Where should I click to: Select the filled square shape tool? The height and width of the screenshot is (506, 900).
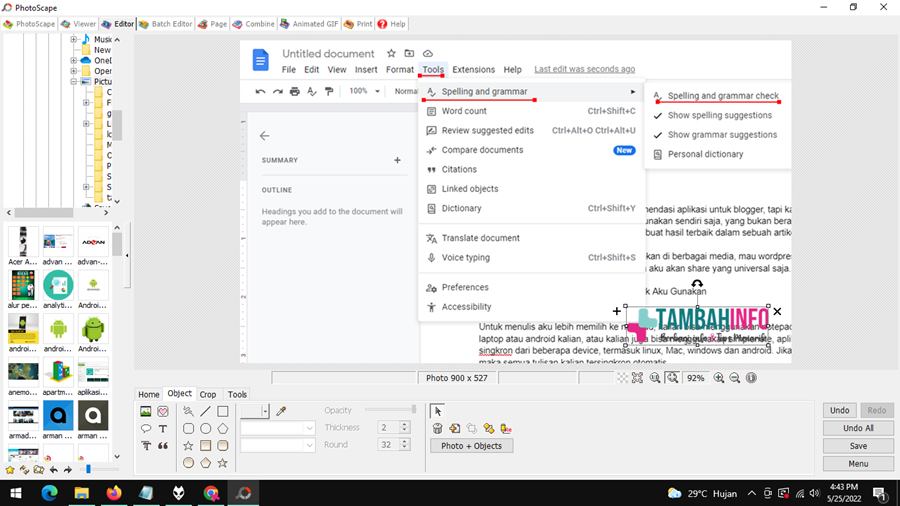(205, 446)
